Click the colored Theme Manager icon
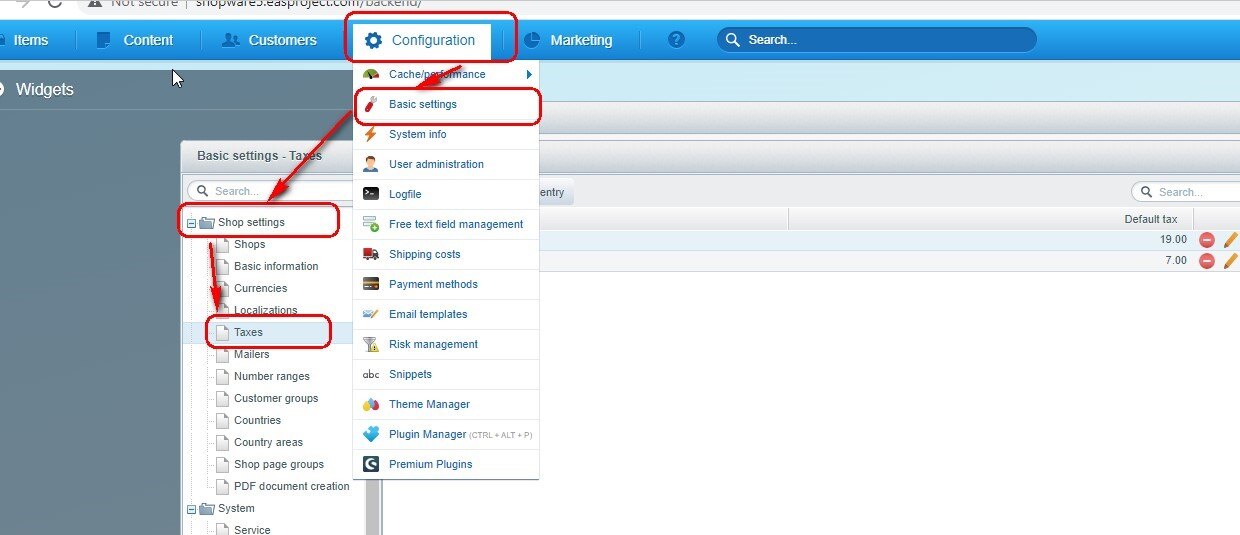1240x535 pixels. click(x=371, y=404)
